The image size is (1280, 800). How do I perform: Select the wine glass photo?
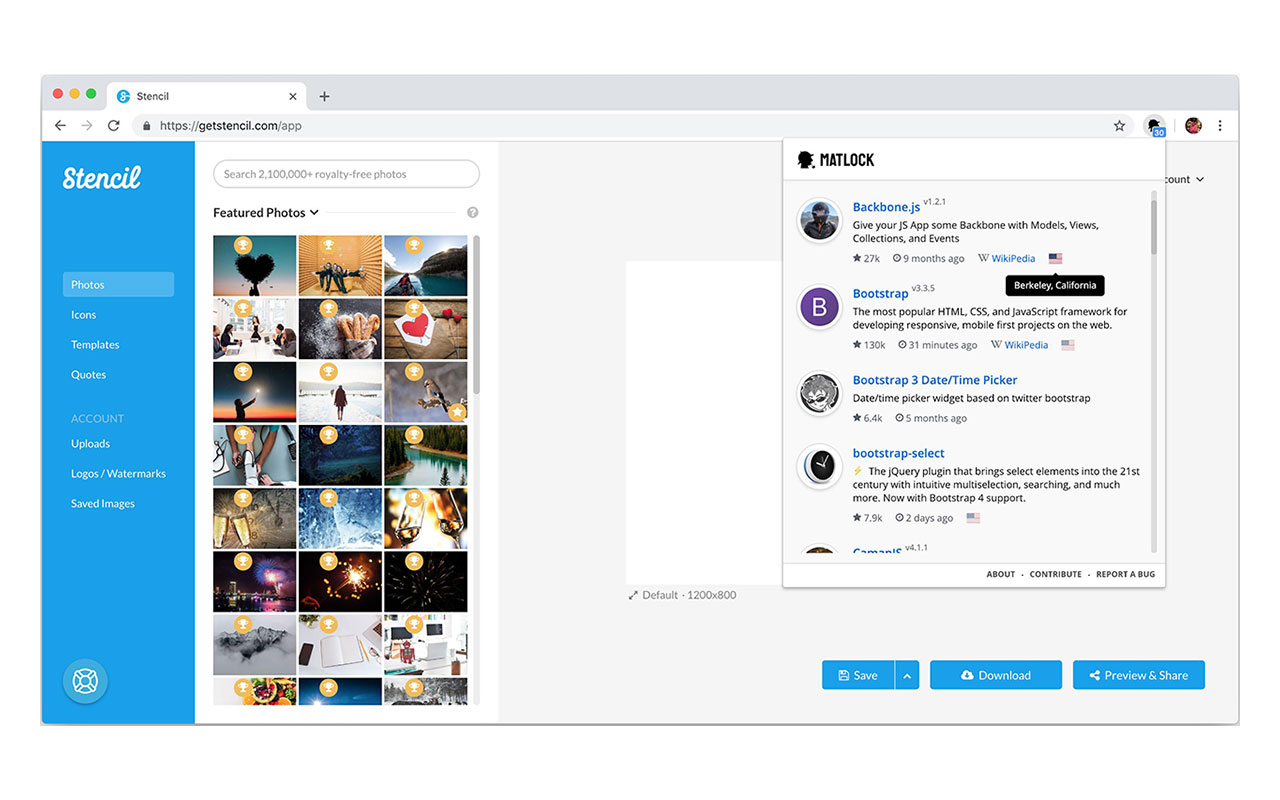coord(426,518)
